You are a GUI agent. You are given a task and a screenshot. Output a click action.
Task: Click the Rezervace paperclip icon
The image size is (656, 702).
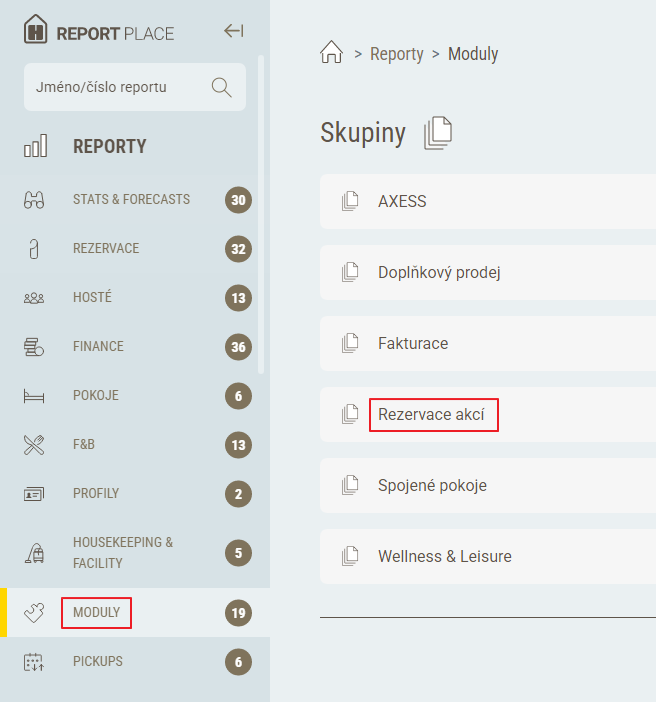click(x=34, y=248)
